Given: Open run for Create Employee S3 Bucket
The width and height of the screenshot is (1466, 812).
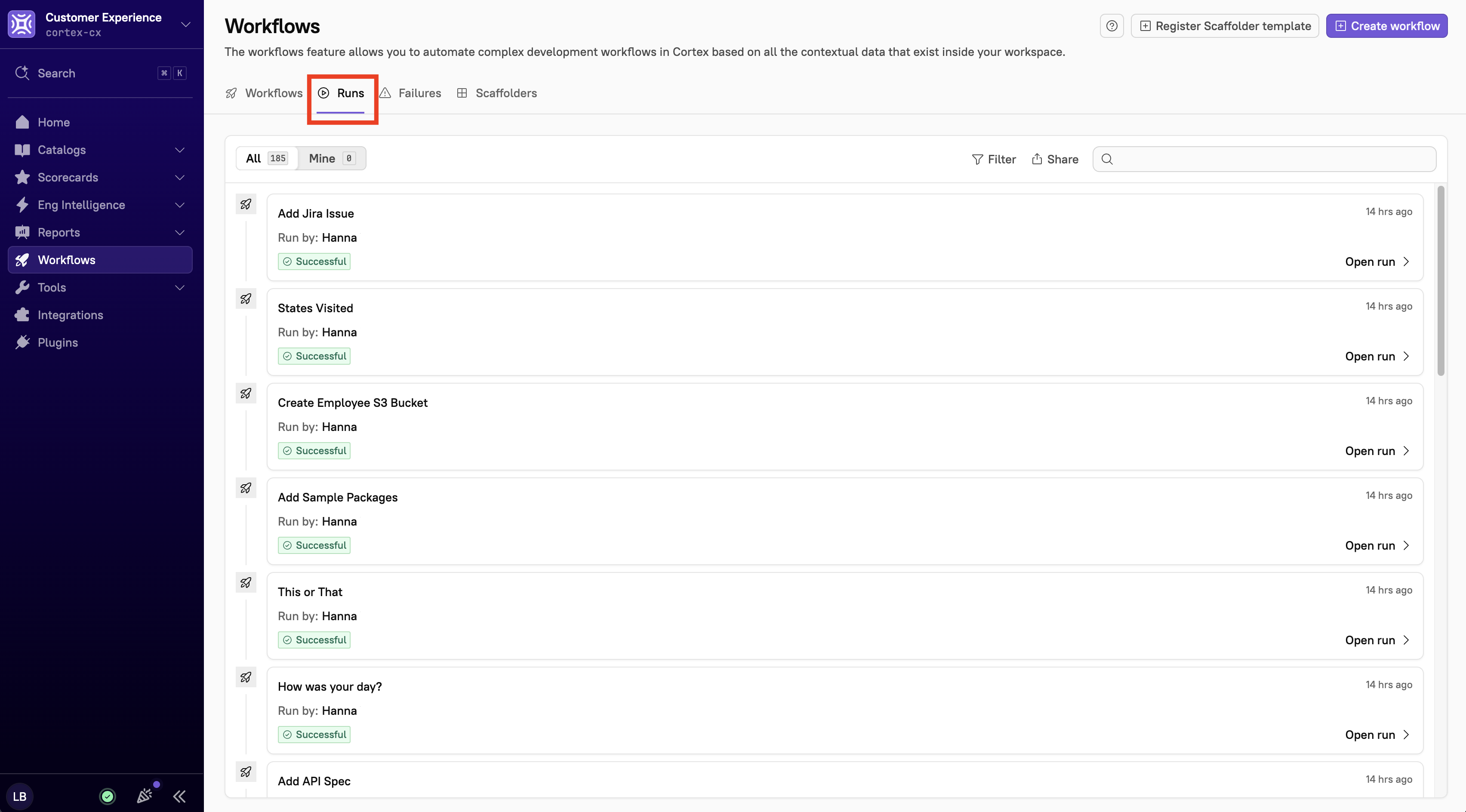Looking at the screenshot, I should point(1378,451).
